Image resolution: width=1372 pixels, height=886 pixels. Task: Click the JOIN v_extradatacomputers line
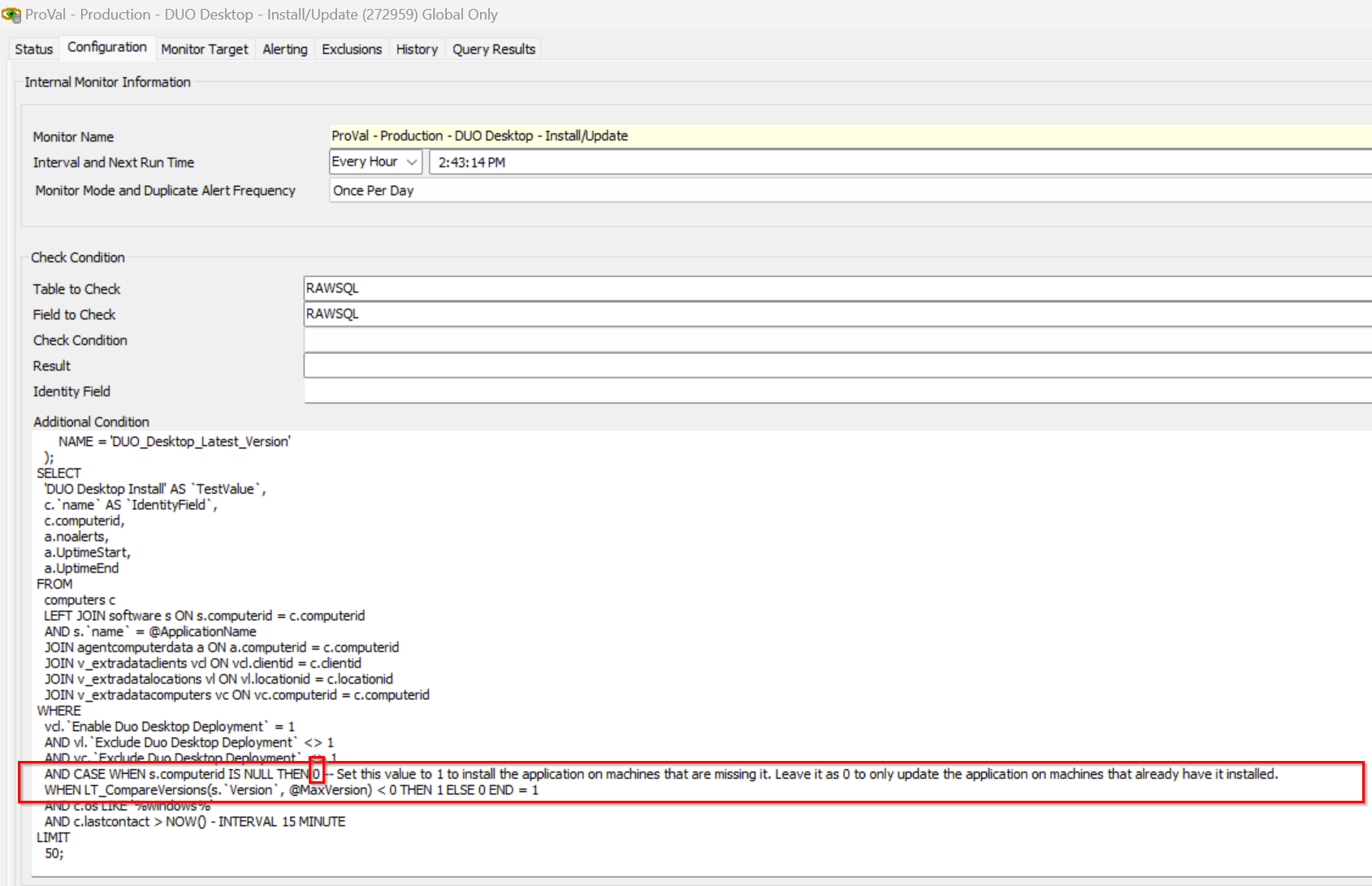236,694
